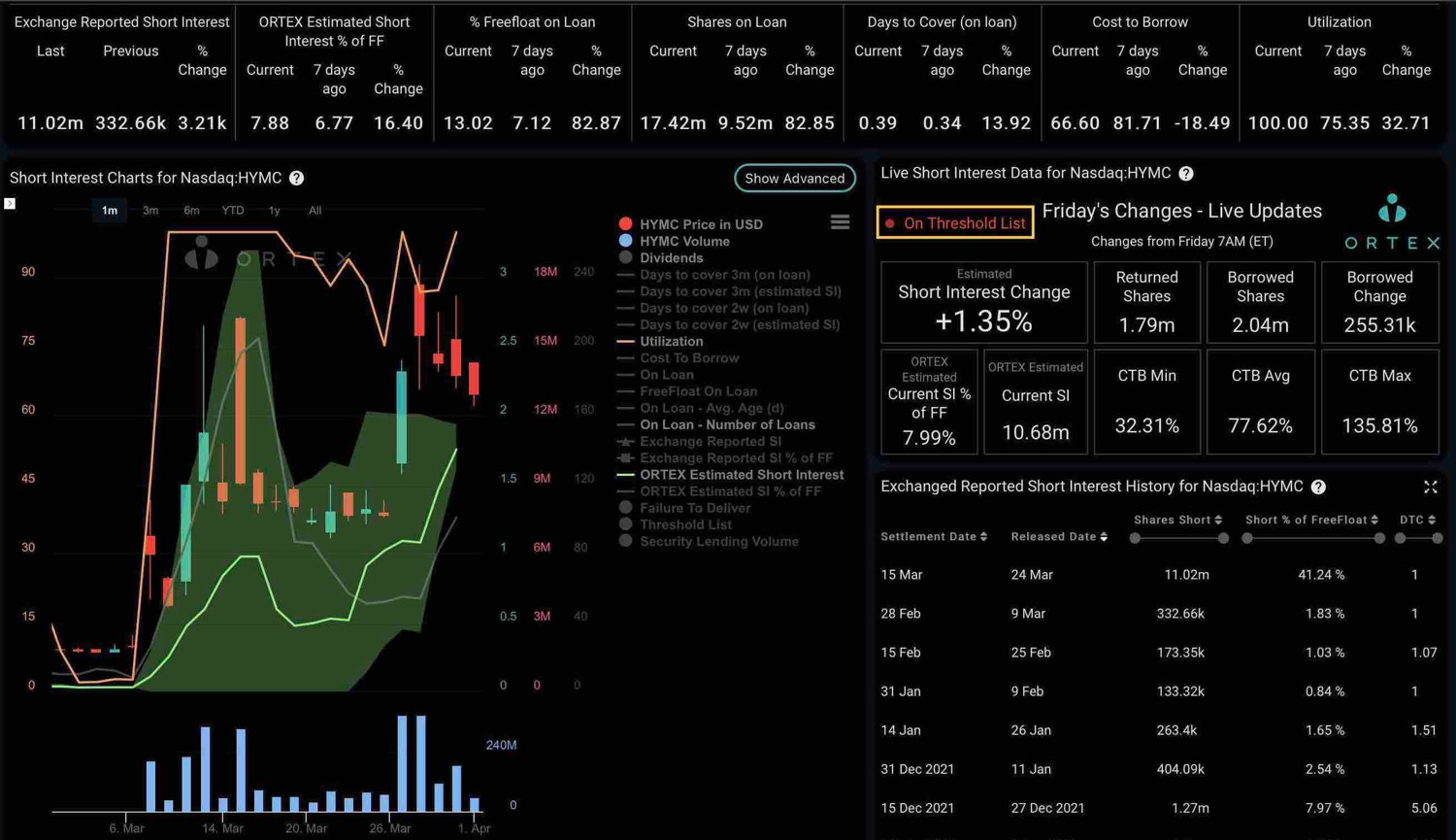Click the Show Advanced button
This screenshot has width=1456, height=840.
pyautogui.click(x=794, y=179)
